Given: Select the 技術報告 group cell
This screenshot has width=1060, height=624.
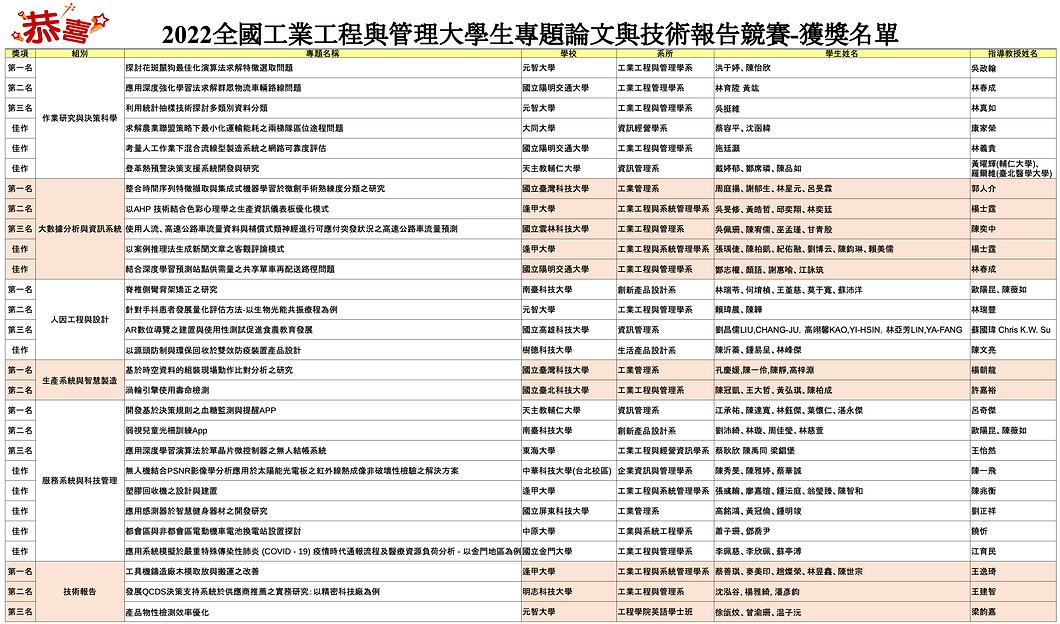Looking at the screenshot, I should coord(79,592).
